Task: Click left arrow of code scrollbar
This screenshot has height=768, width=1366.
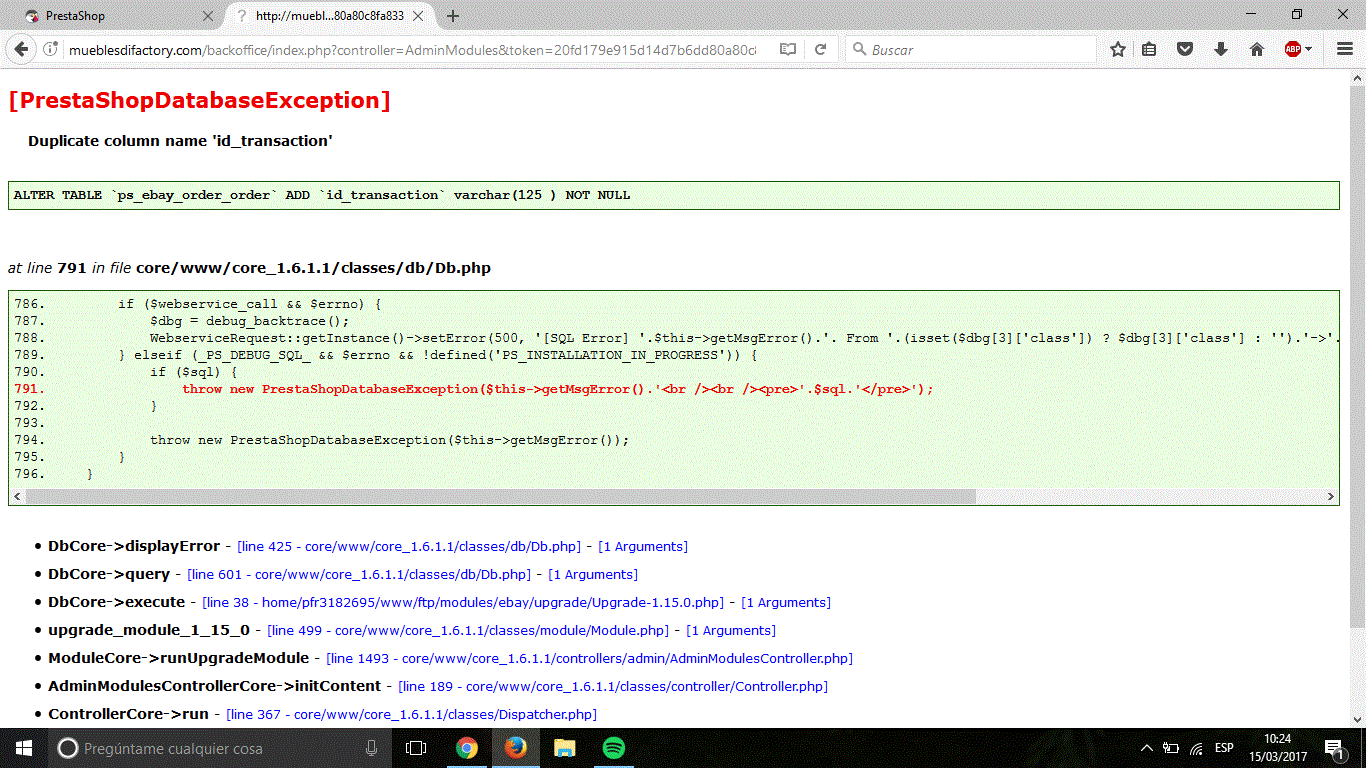Action: tap(16, 496)
